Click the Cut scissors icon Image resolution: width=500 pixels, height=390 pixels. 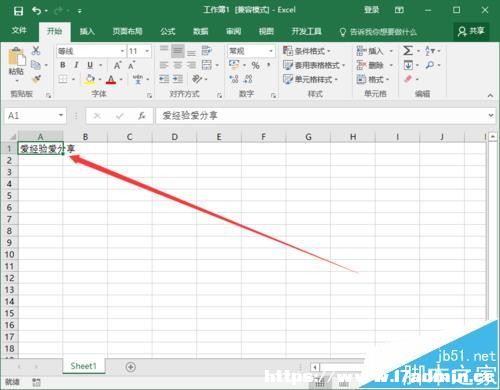(x=36, y=51)
